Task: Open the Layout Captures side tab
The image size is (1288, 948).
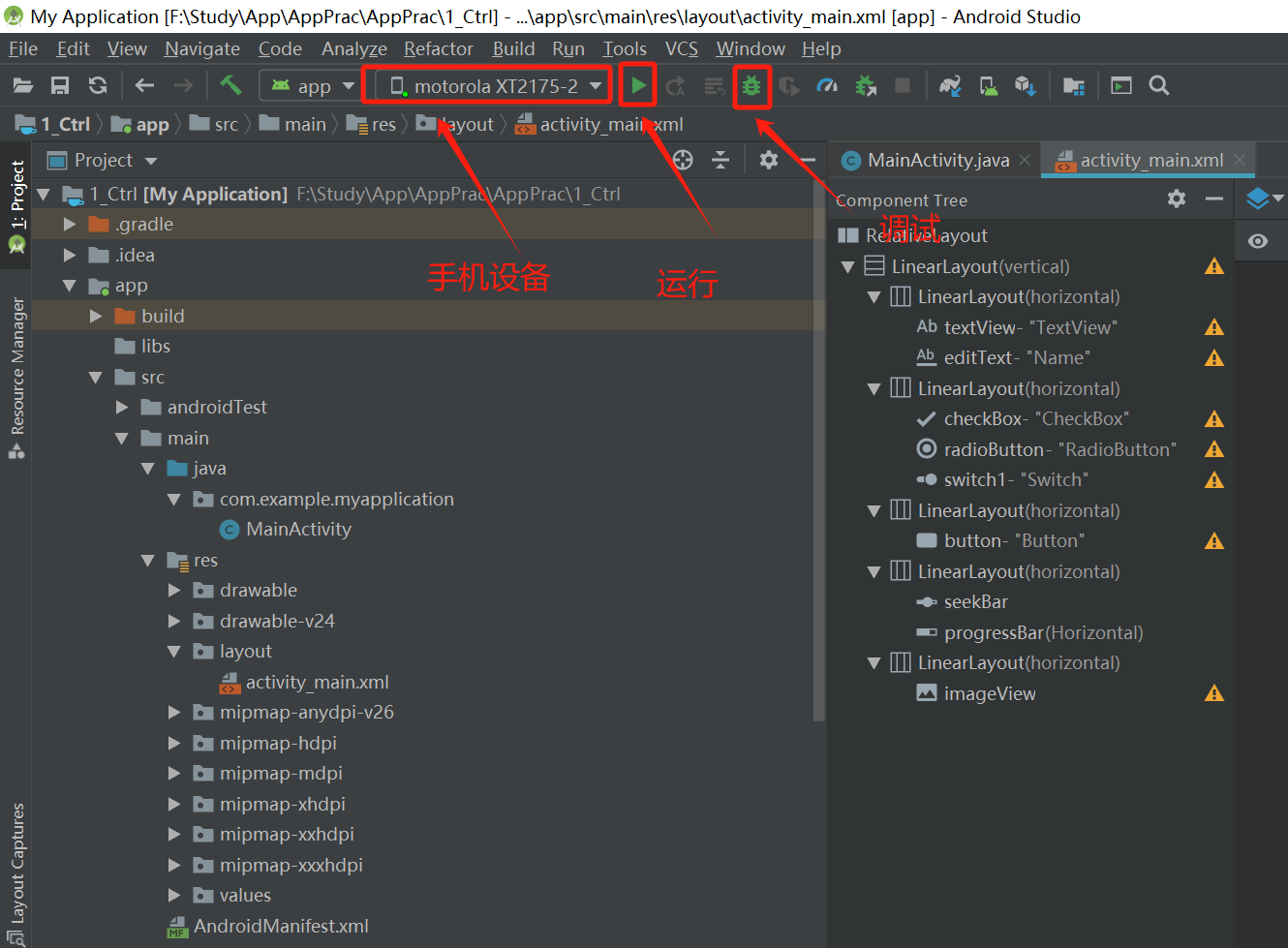Action: [x=16, y=873]
